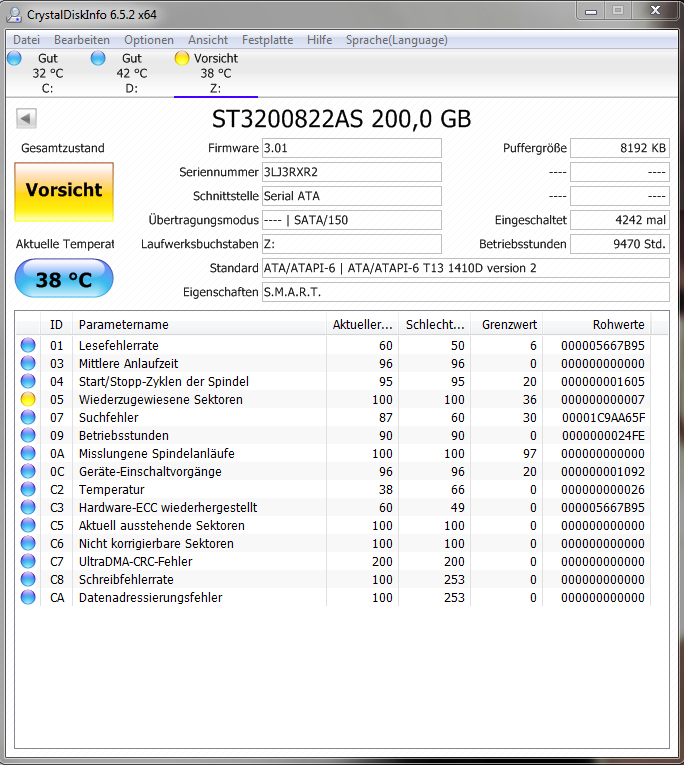
Task: Click status orb of Mittlere Anlaufzeit row
Action: pos(28,363)
